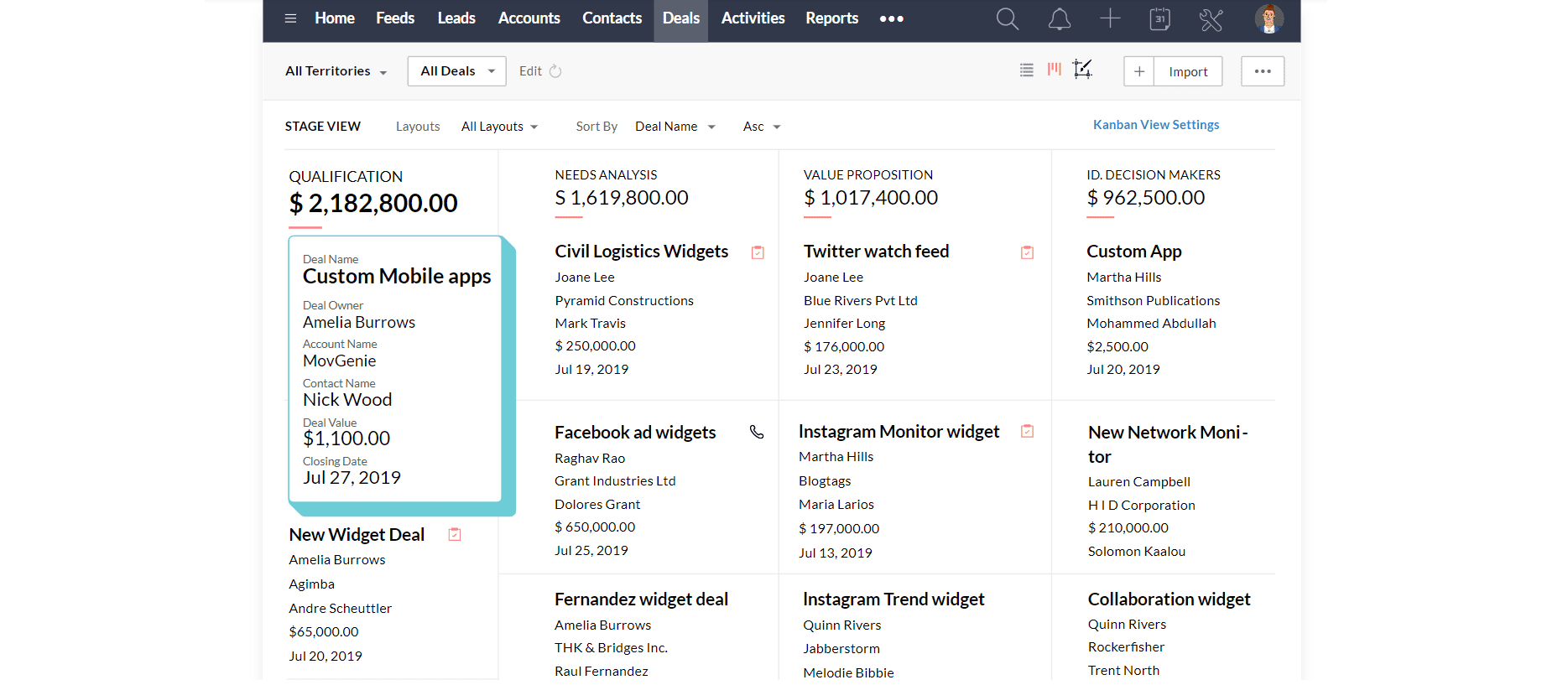Click task icon on Civil Logistics Widgets
The width and height of the screenshot is (1568, 685).
coord(758,252)
